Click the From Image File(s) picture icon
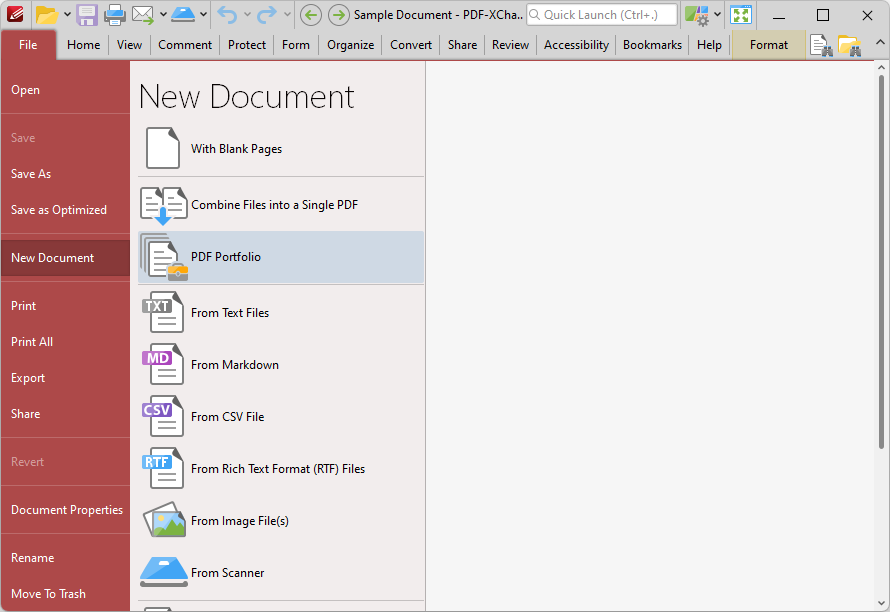Screen dimensions: 890x612 pyautogui.click(x=164, y=519)
